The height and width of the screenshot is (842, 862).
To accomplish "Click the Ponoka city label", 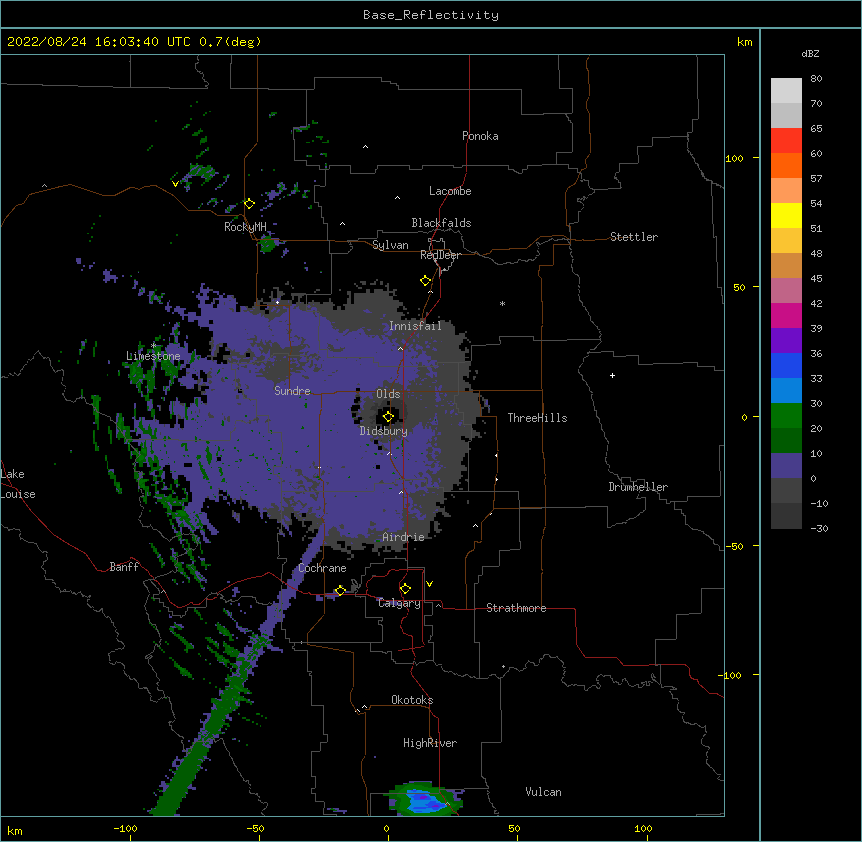I will [x=480, y=136].
